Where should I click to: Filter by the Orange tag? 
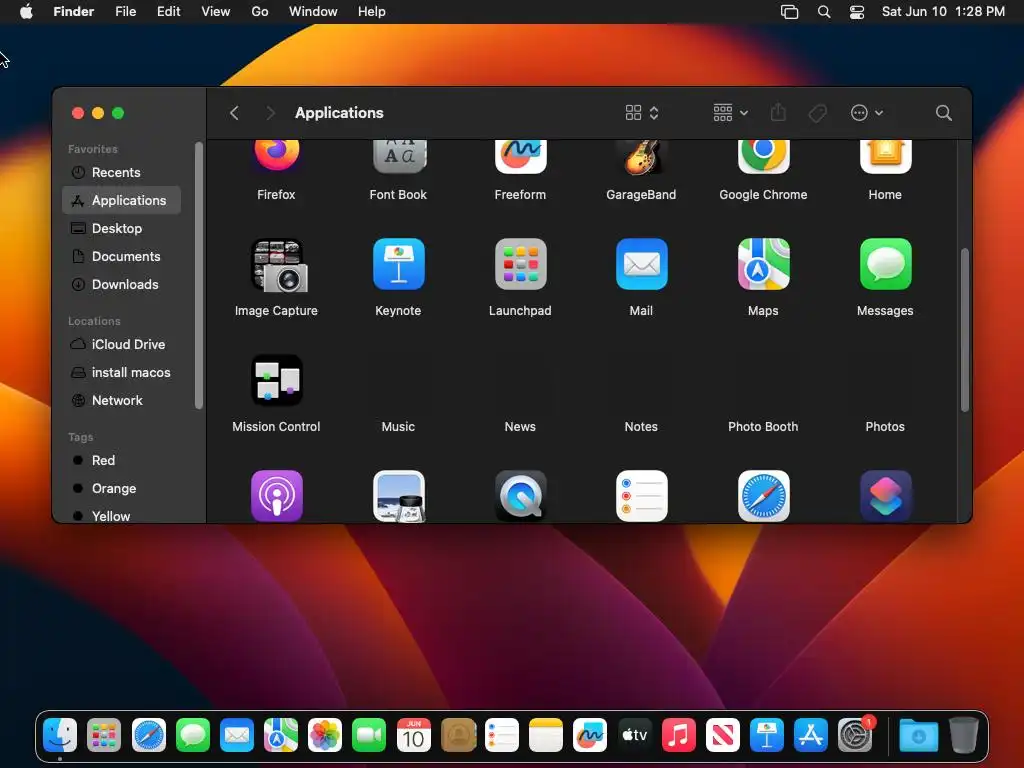[x=121, y=488]
